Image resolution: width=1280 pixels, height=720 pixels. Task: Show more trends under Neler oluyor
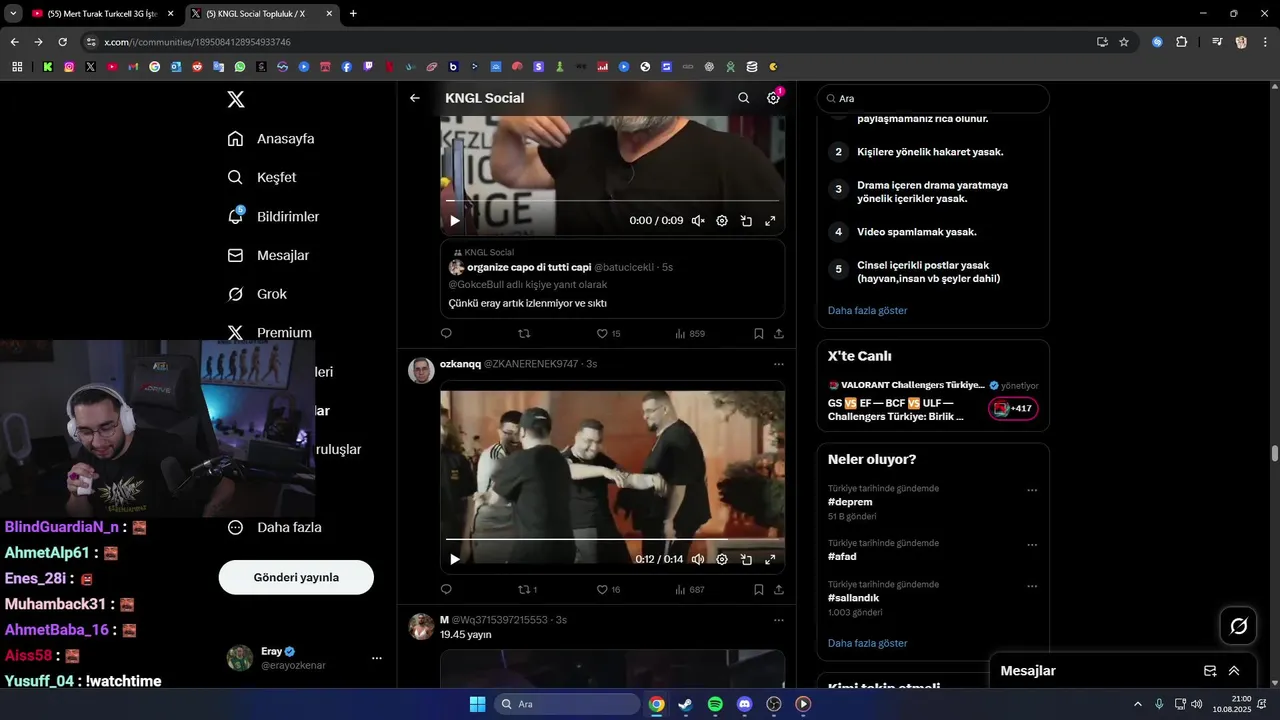pos(868,643)
